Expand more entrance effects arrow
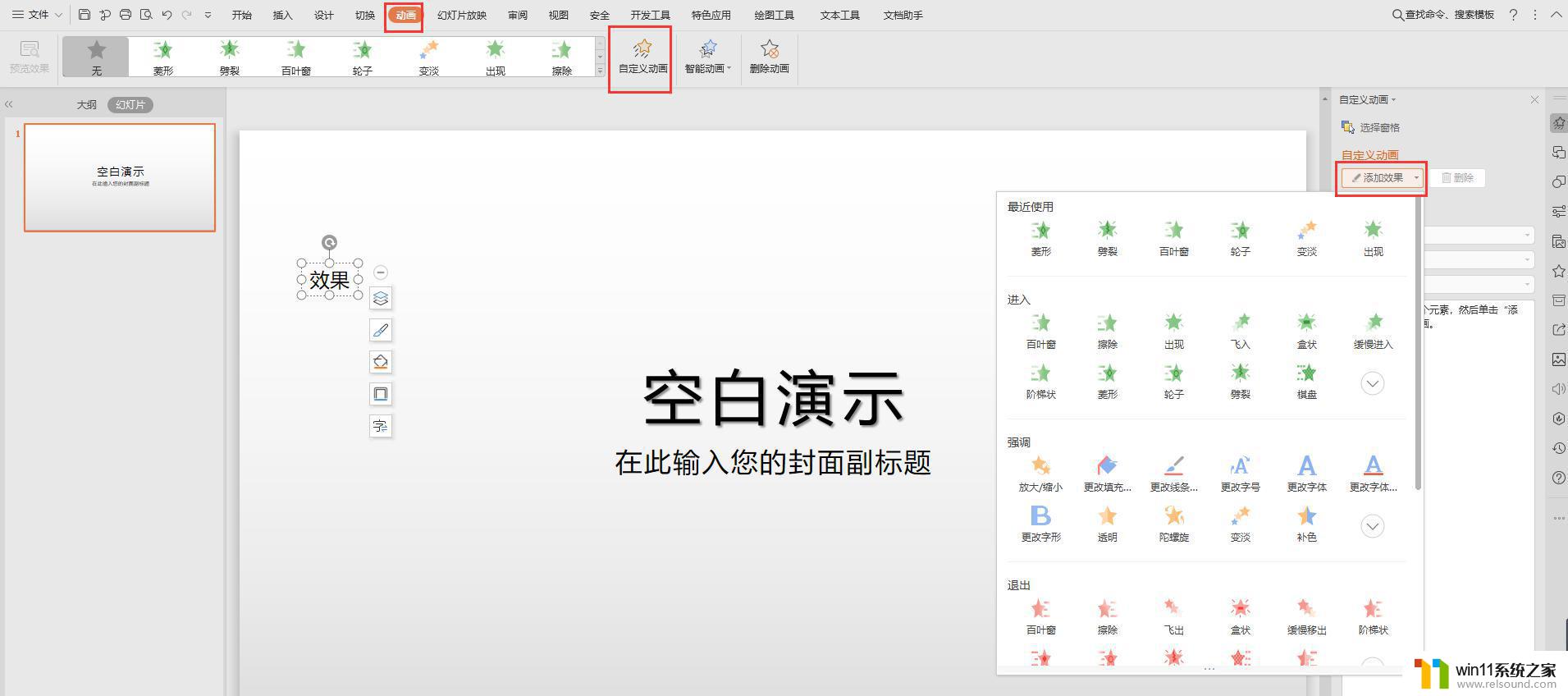 (1372, 383)
